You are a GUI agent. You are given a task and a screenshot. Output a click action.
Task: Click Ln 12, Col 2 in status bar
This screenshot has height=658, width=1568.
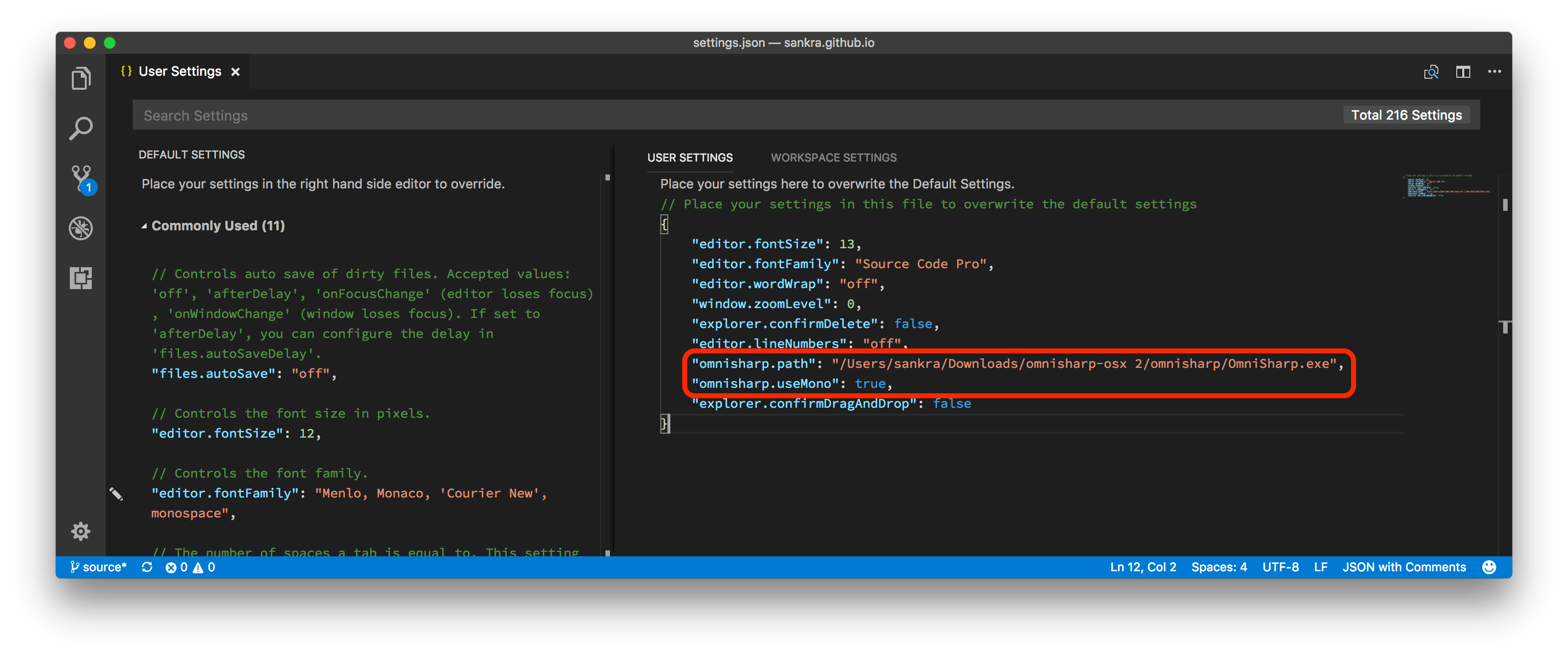point(1143,567)
